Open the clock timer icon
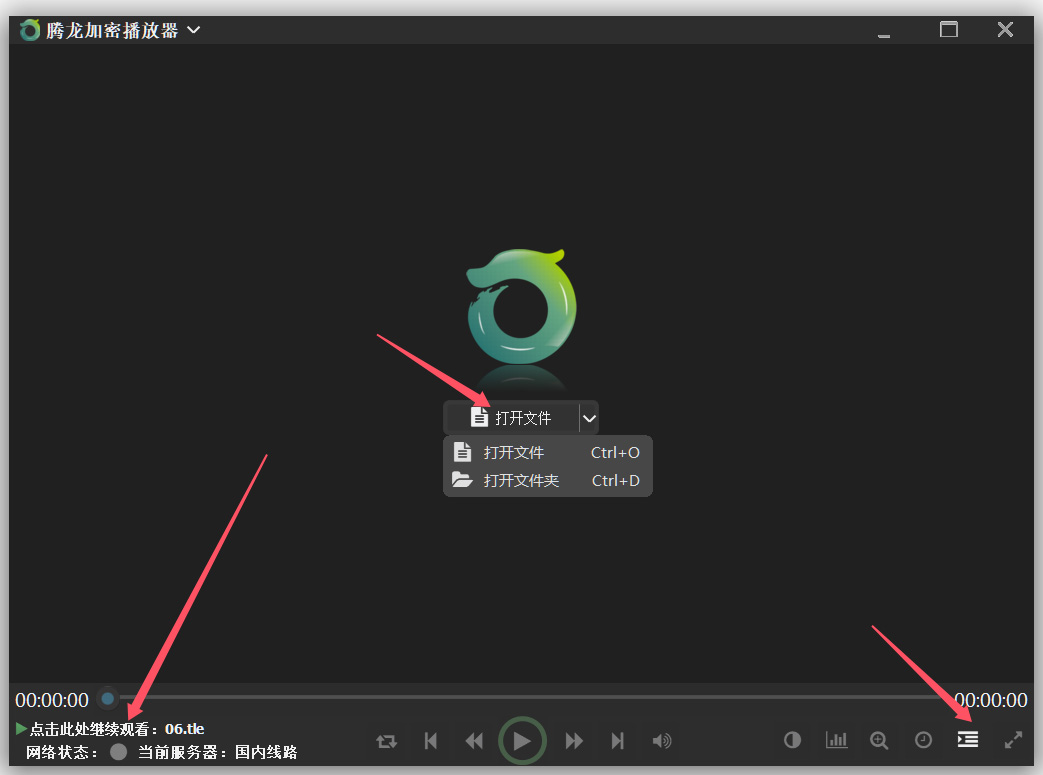This screenshot has height=775, width=1043. (x=923, y=740)
